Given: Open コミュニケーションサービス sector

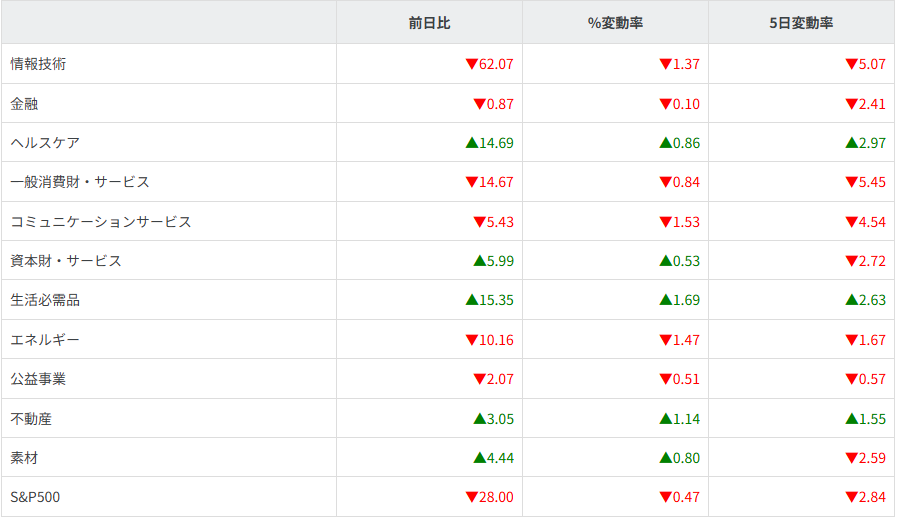Looking at the screenshot, I should click(100, 222).
